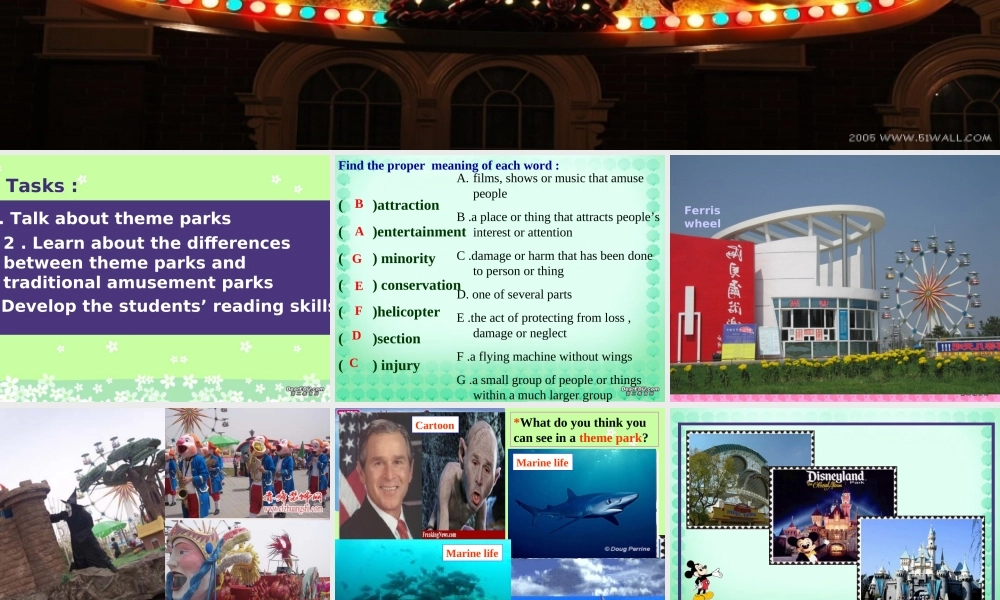The width and height of the screenshot is (1000, 600).
Task: Click red answer letter G beside minority
Action: pyautogui.click(x=357, y=258)
